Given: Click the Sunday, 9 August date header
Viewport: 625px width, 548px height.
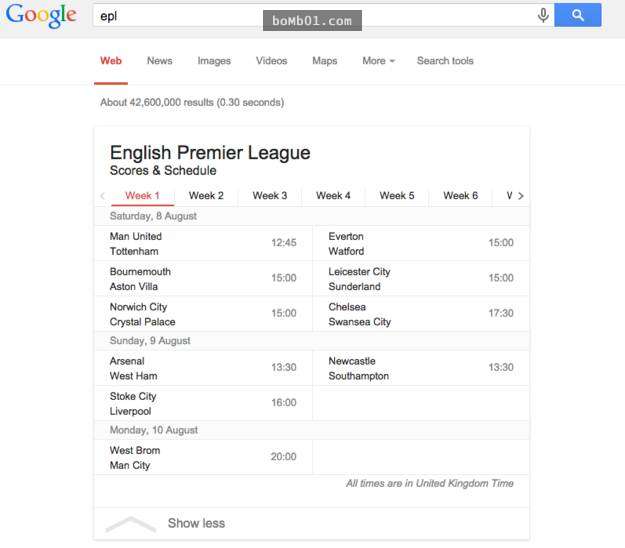Looking at the screenshot, I should click(x=150, y=341).
